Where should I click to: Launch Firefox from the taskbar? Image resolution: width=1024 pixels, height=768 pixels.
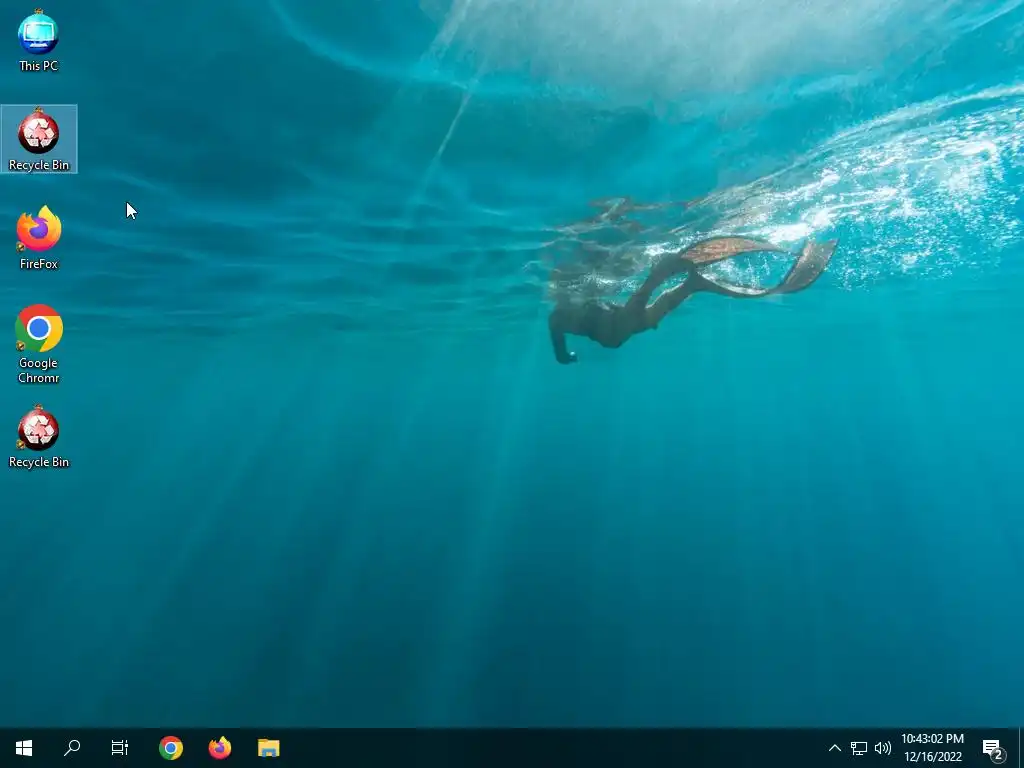pyautogui.click(x=219, y=748)
